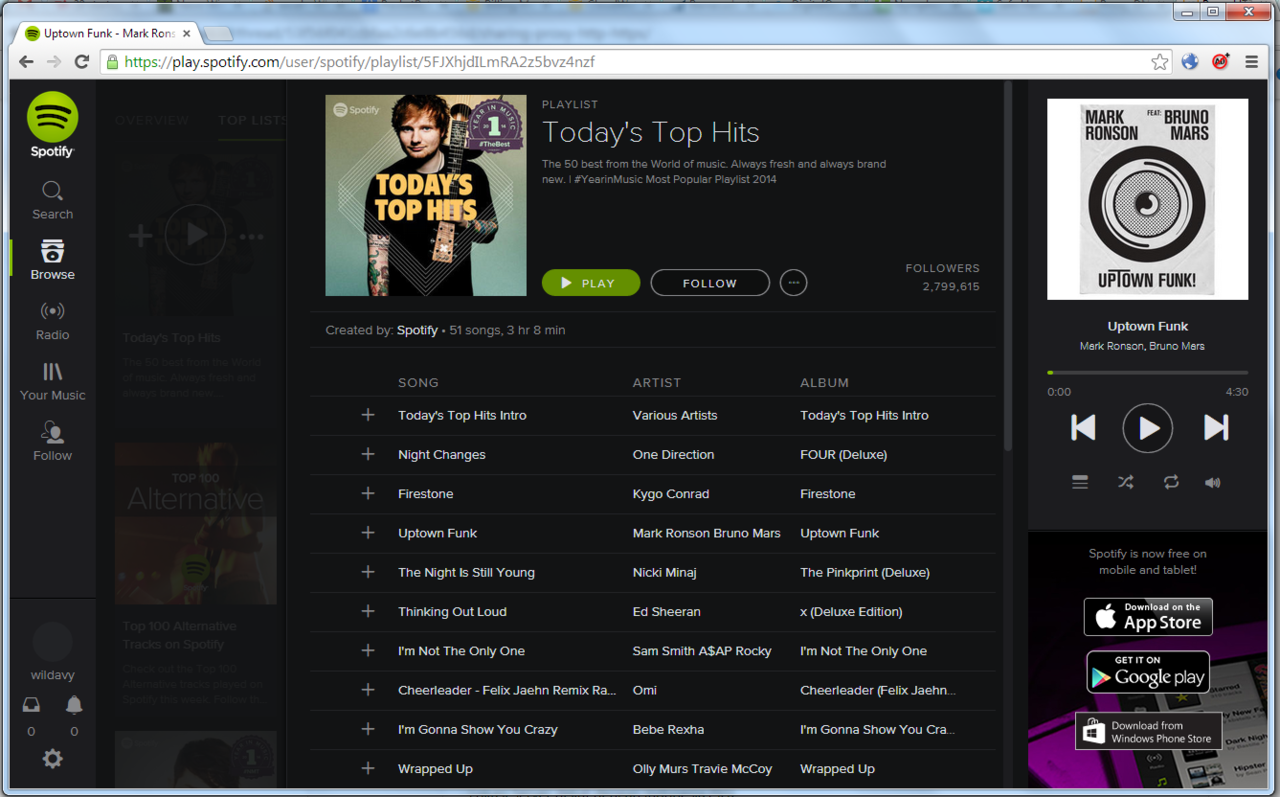Add Thinking Out Loud with plus icon

(x=368, y=611)
